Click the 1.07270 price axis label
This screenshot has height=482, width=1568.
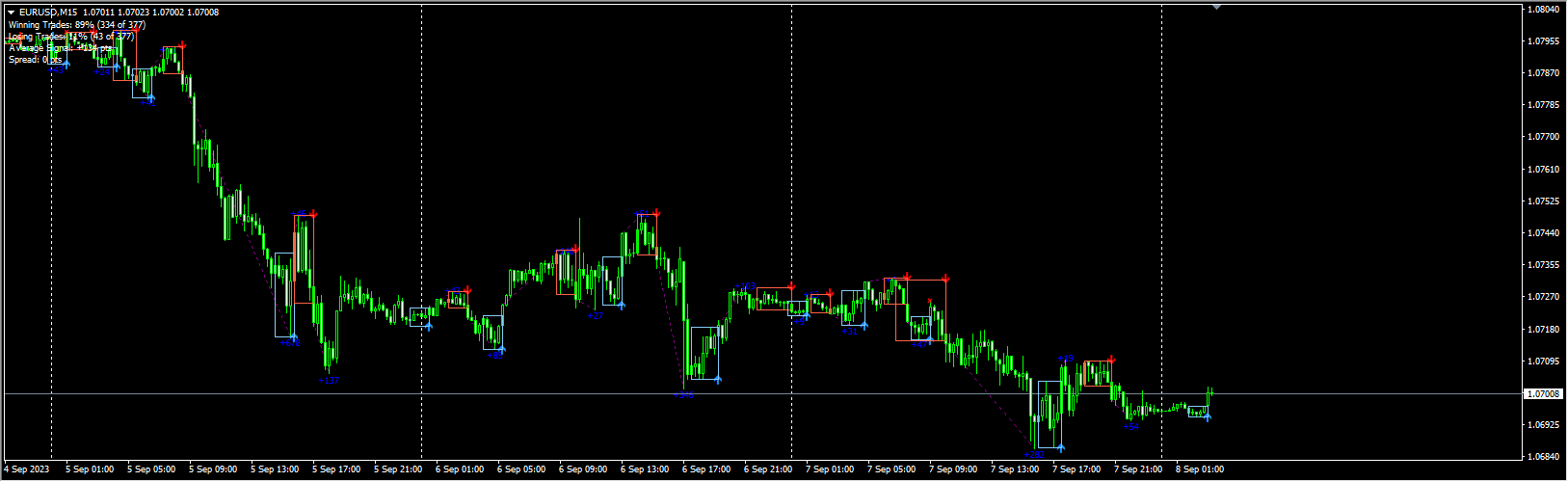click(x=1544, y=297)
